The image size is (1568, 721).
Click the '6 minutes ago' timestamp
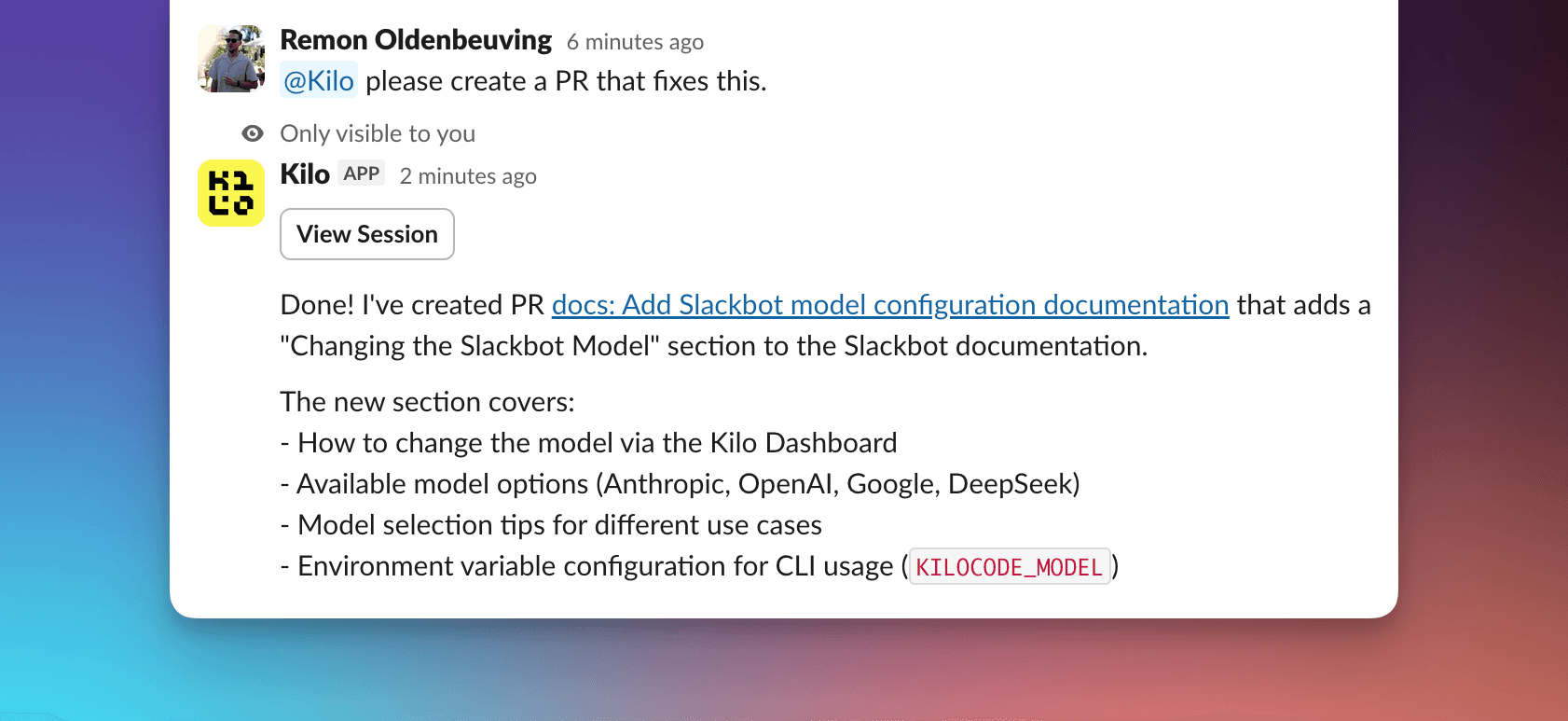(635, 42)
